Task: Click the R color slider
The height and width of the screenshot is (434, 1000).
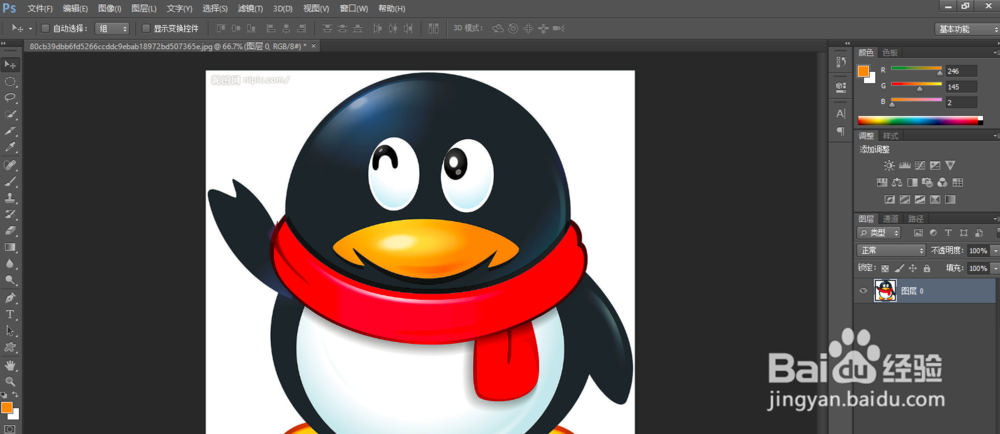Action: point(916,68)
